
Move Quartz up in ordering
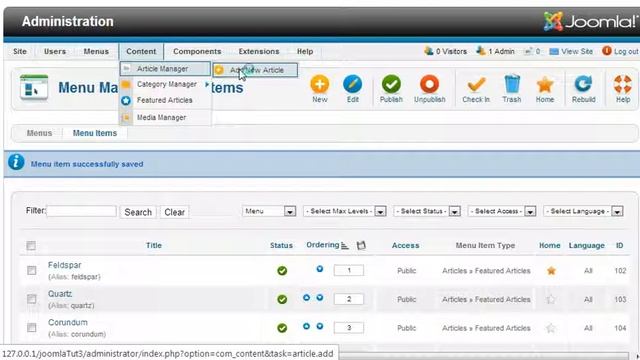[x=307, y=298]
